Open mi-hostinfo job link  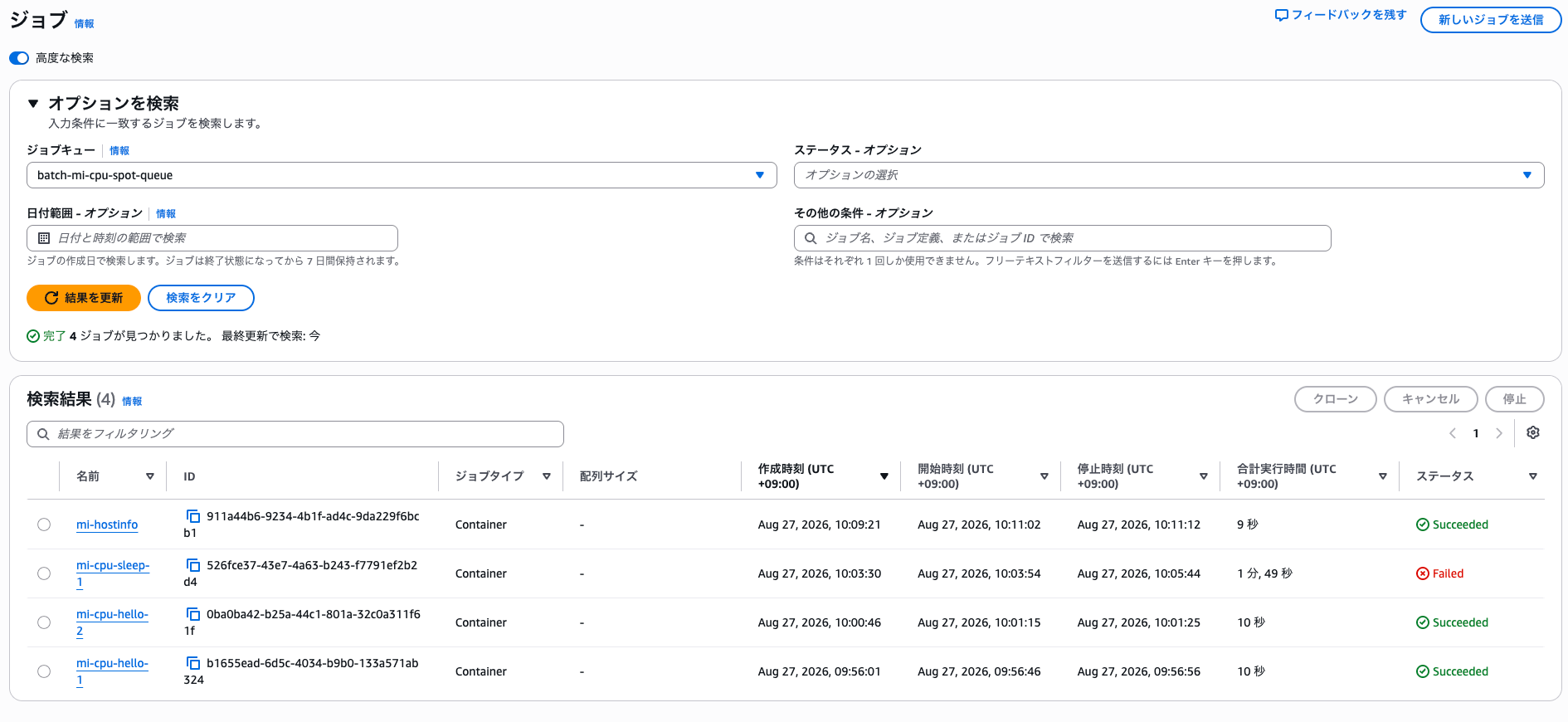coord(107,524)
